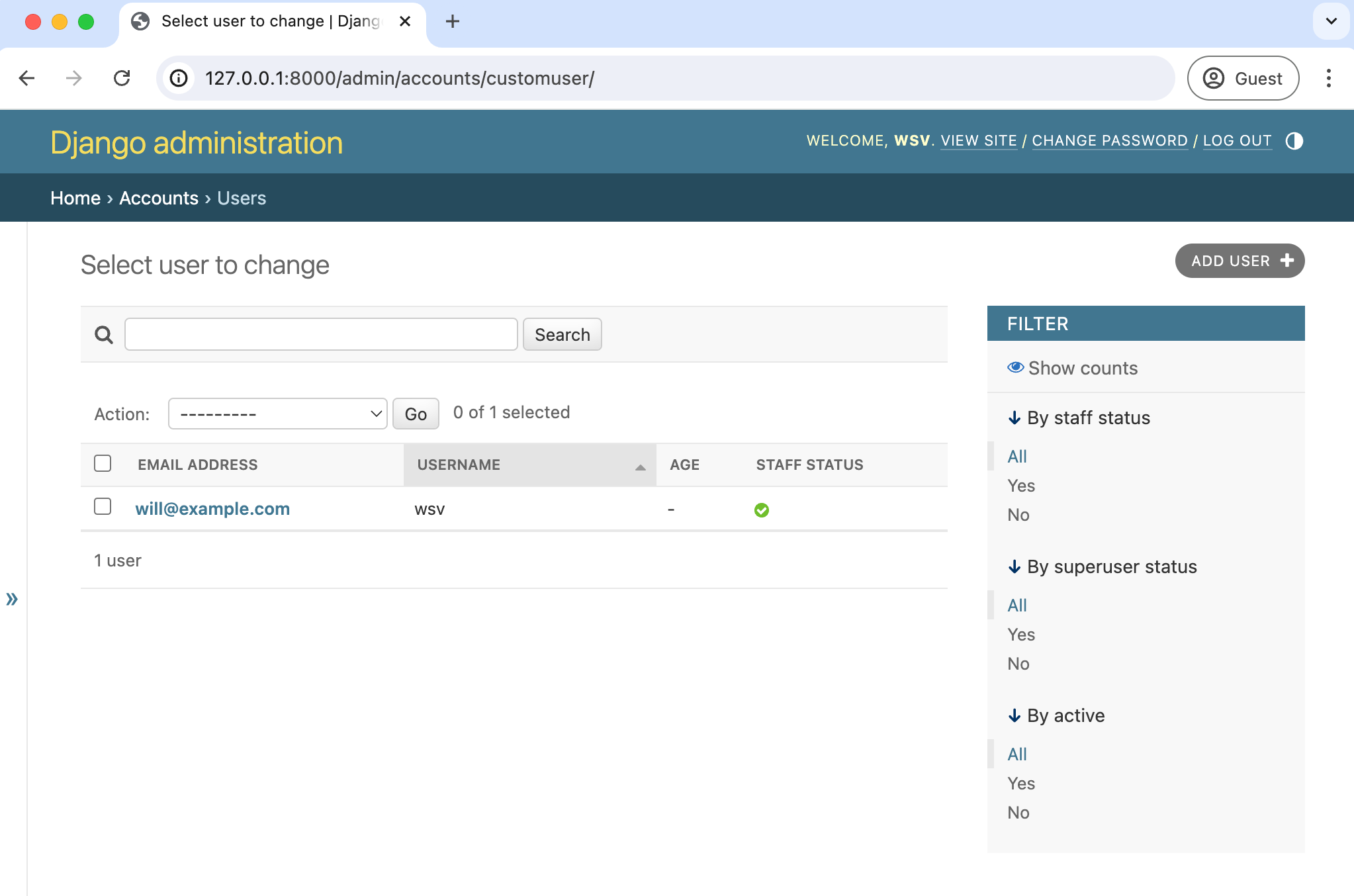Click the Go button
1354x896 pixels.
(416, 414)
